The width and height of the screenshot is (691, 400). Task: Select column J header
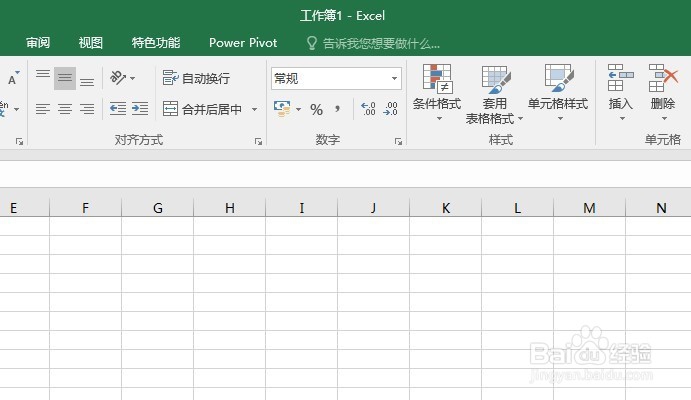pyautogui.click(x=374, y=208)
